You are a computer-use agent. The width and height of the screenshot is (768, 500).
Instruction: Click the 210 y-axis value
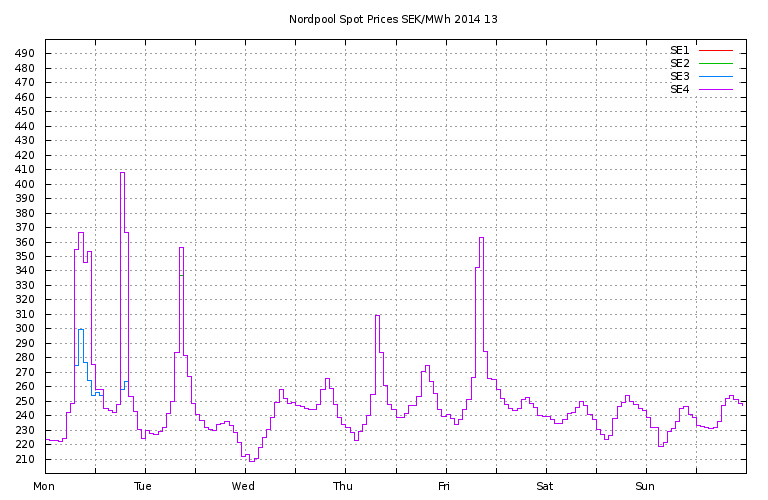pos(24,459)
